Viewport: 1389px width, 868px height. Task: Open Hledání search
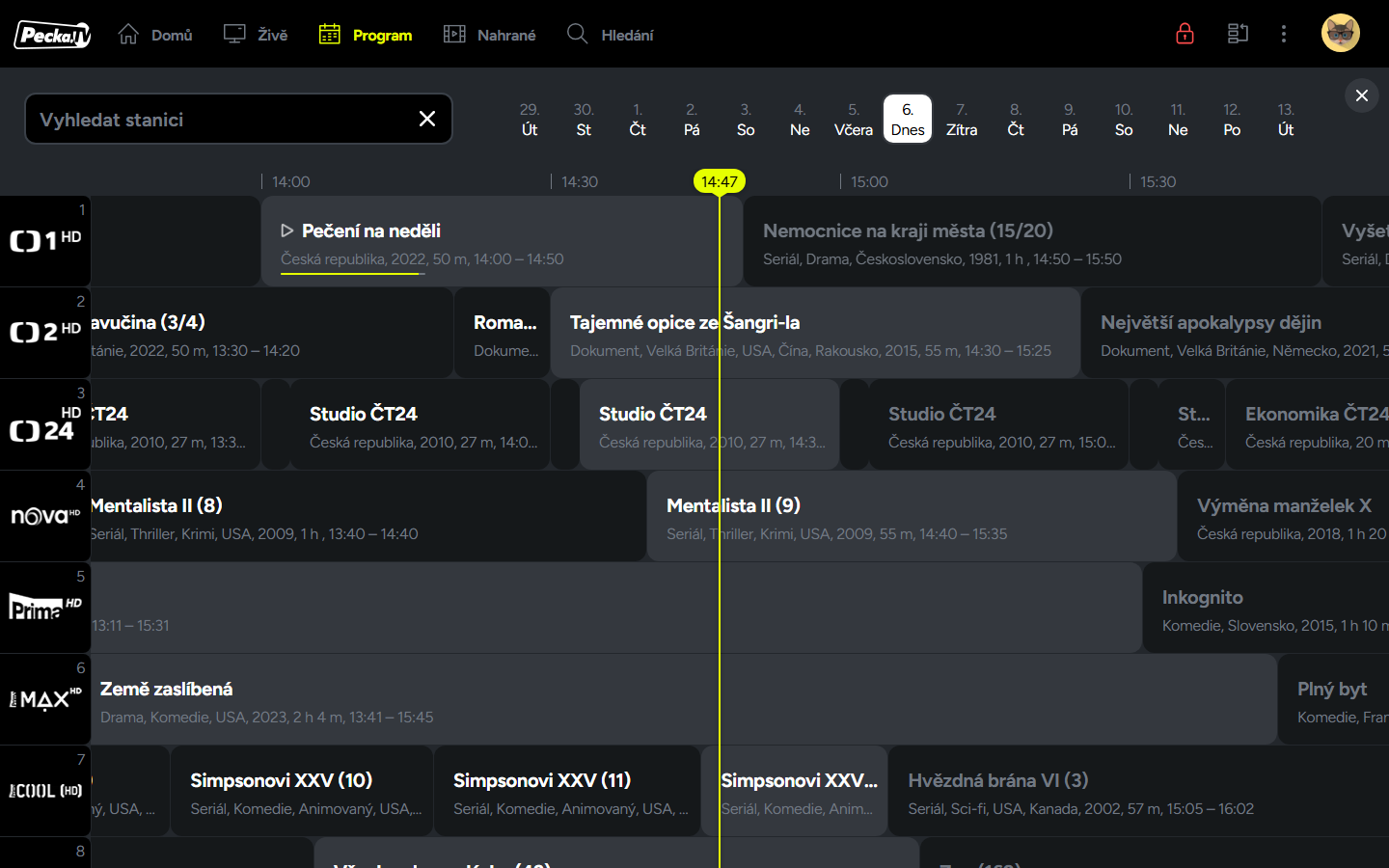point(610,35)
